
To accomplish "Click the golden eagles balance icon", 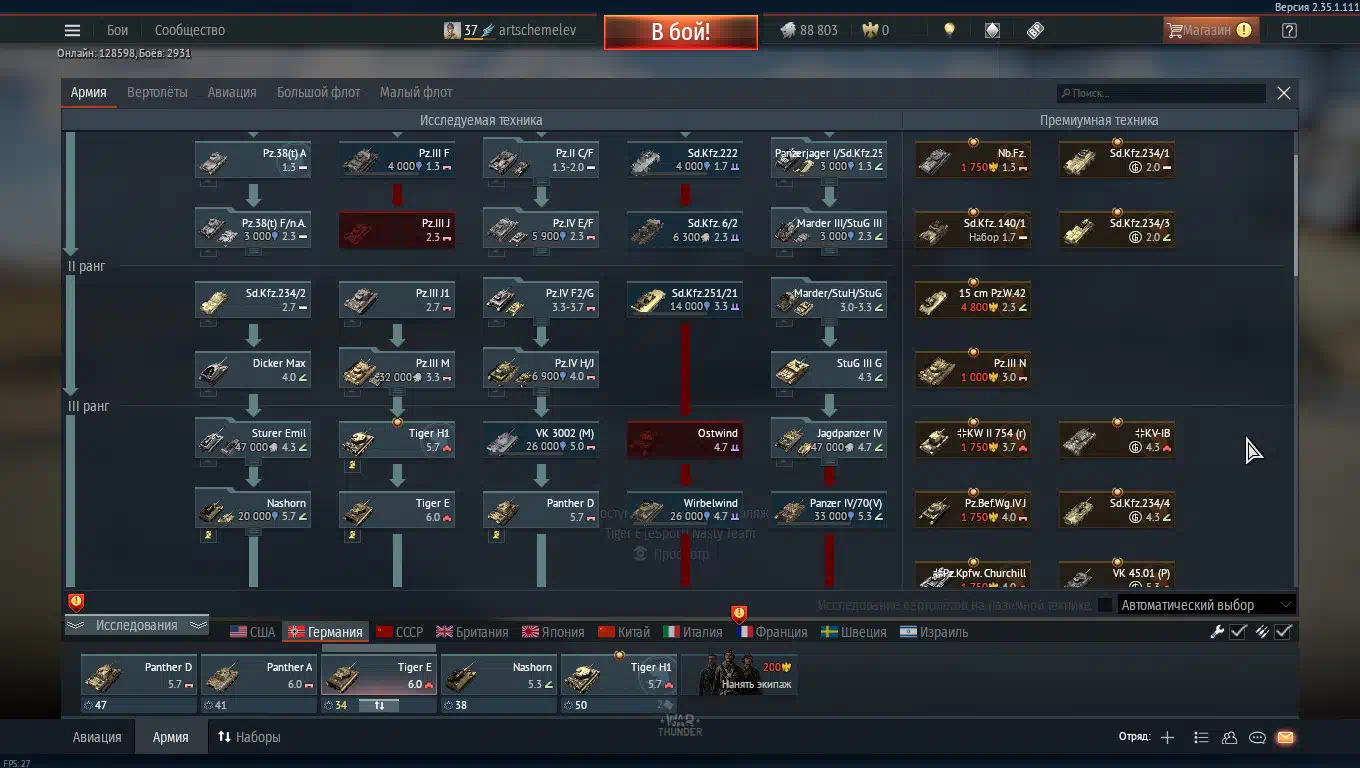I will point(870,30).
